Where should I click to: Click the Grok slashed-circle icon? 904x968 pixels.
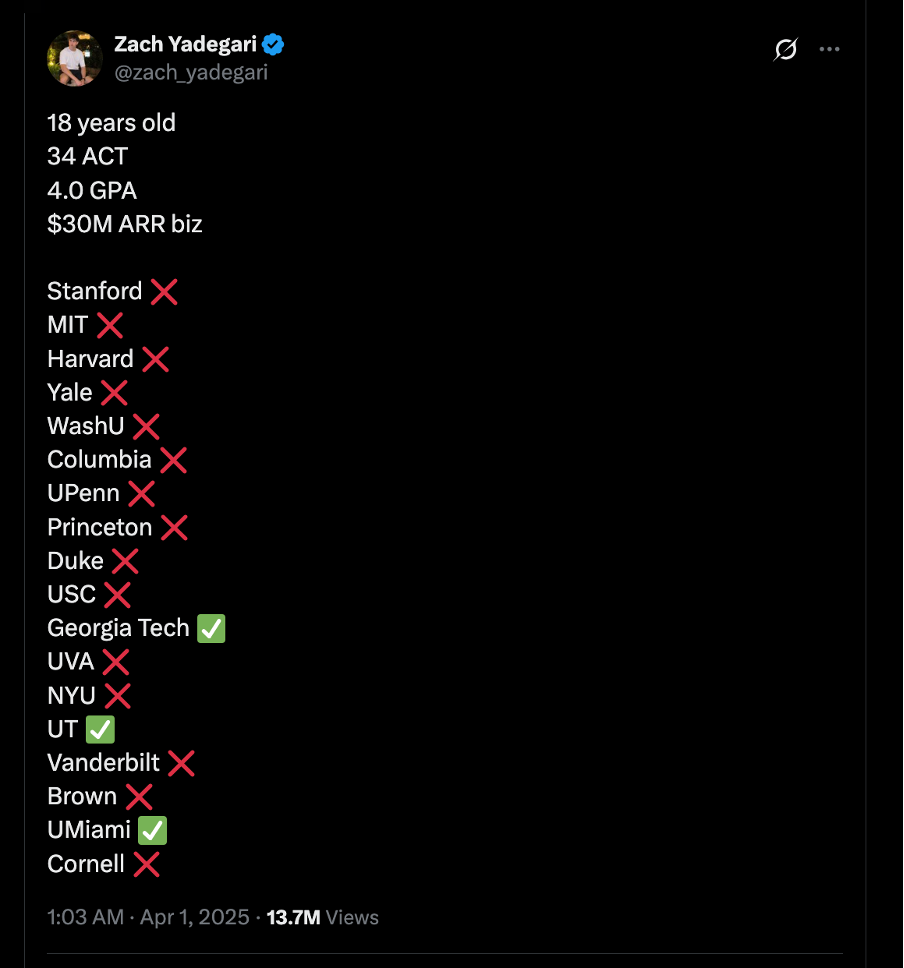point(785,49)
